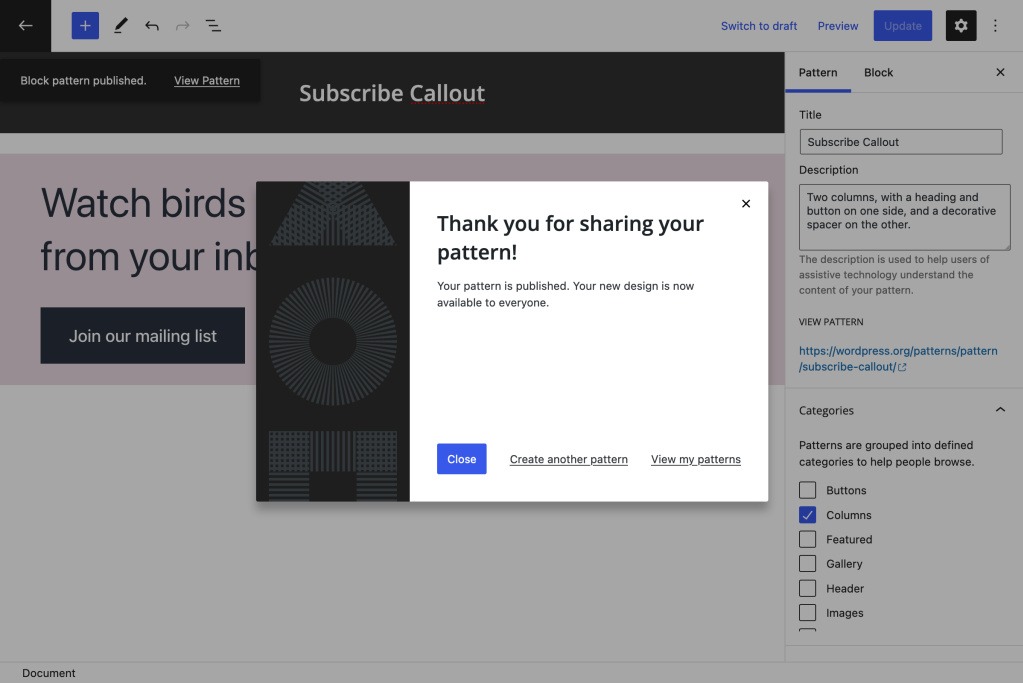This screenshot has height=683, width=1023.
Task: Collapse the Categories panel chevron
Action: click(x=1000, y=410)
